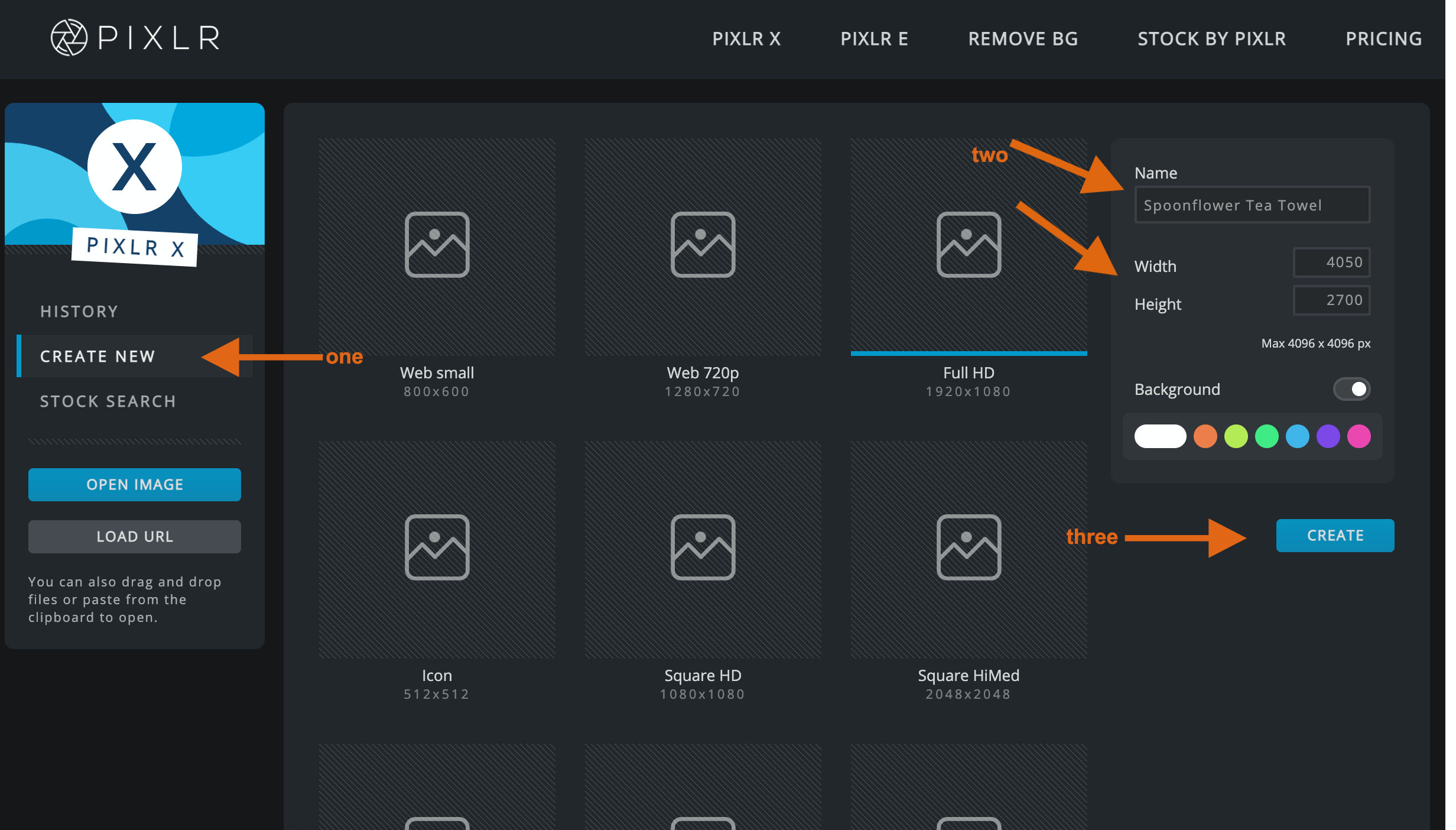Click the Pixlr aperture logo icon

coord(69,37)
